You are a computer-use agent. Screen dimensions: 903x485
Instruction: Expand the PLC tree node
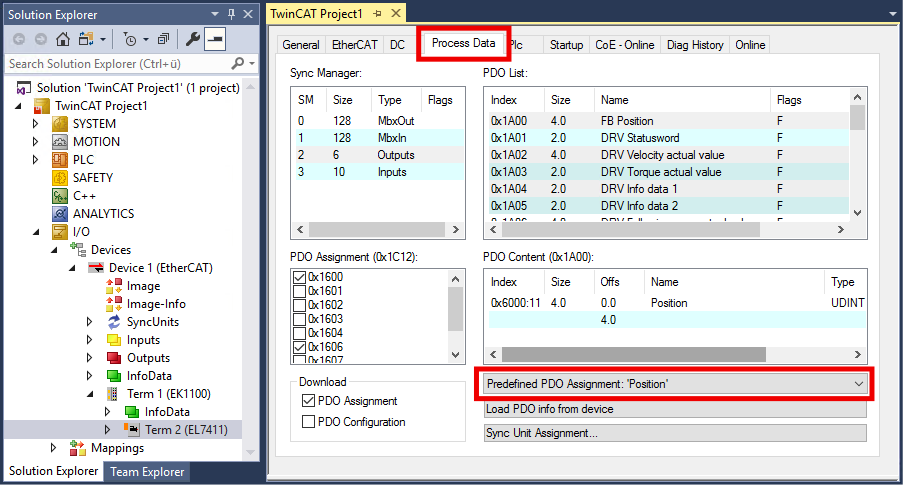click(x=35, y=160)
